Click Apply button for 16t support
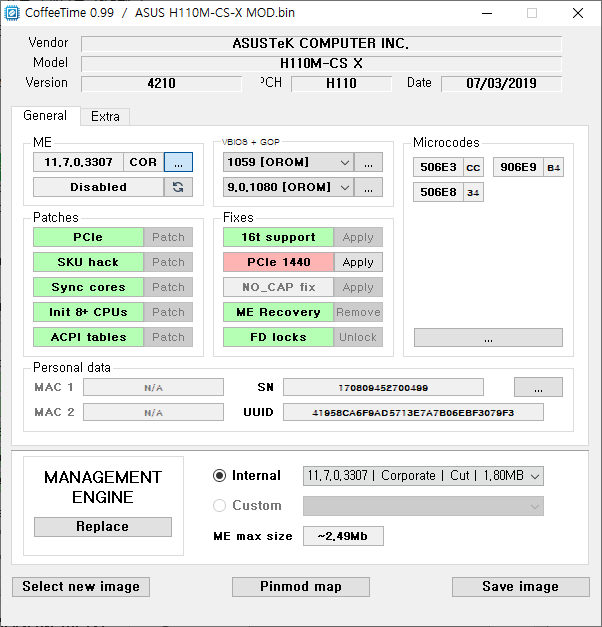 pos(358,237)
